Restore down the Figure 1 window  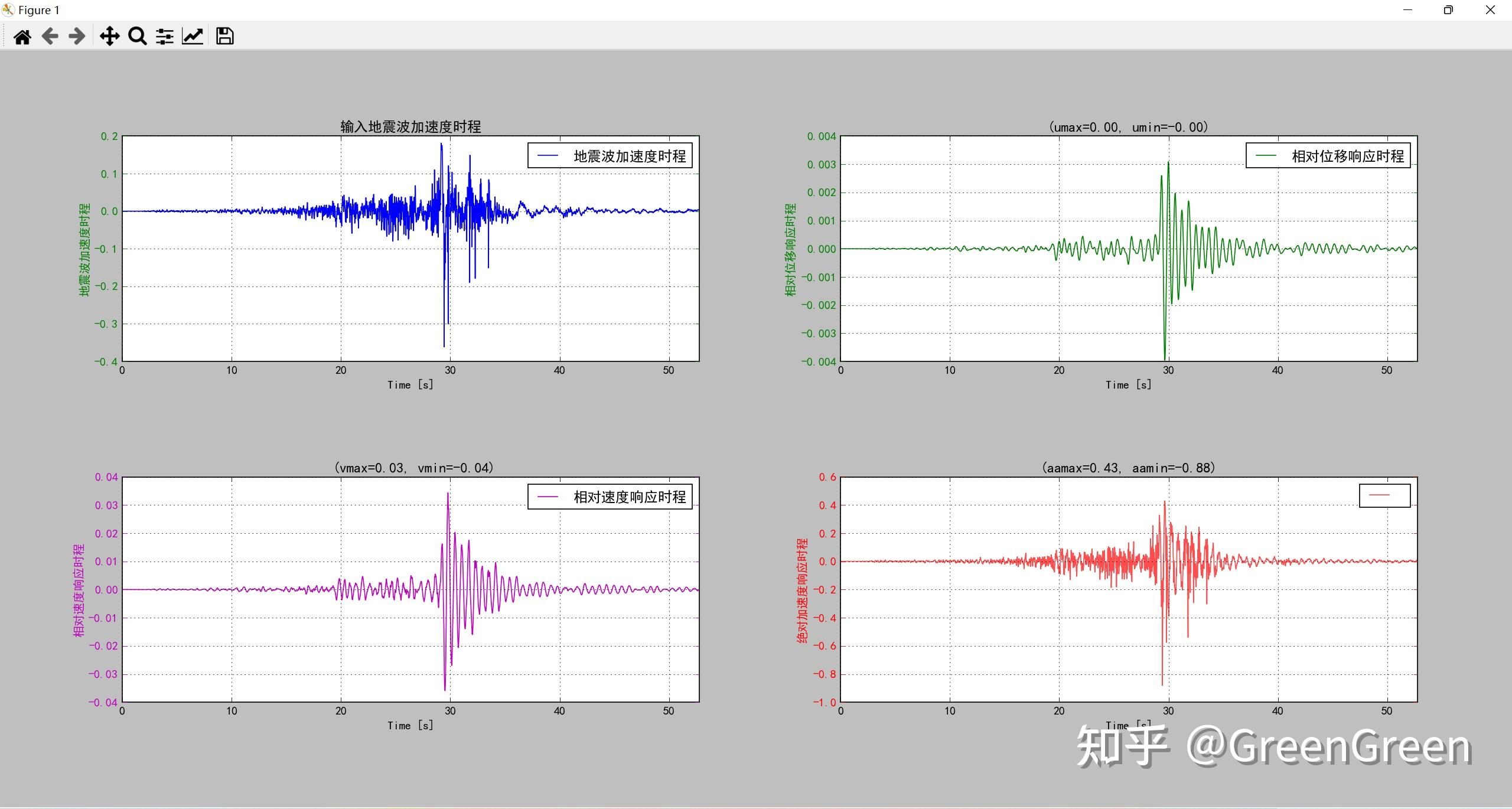1448,10
